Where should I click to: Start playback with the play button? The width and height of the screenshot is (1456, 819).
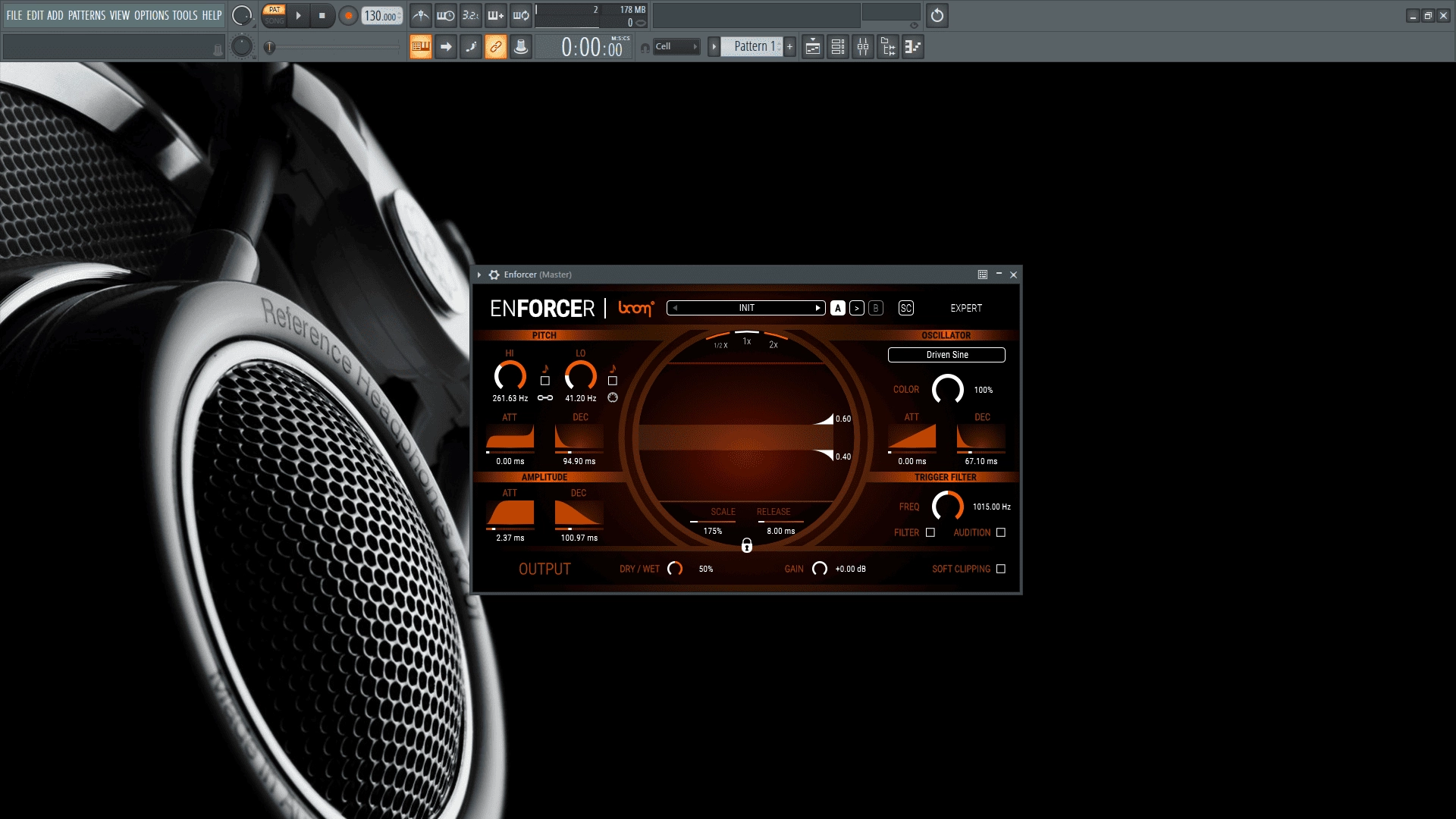pos(298,15)
